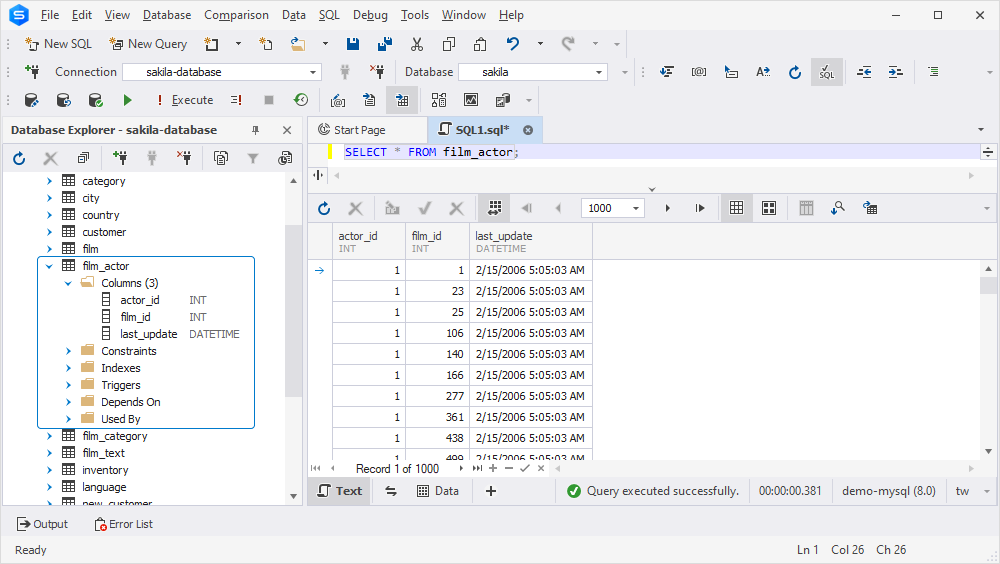
Task: Open the Comparison menu
Action: point(236,15)
